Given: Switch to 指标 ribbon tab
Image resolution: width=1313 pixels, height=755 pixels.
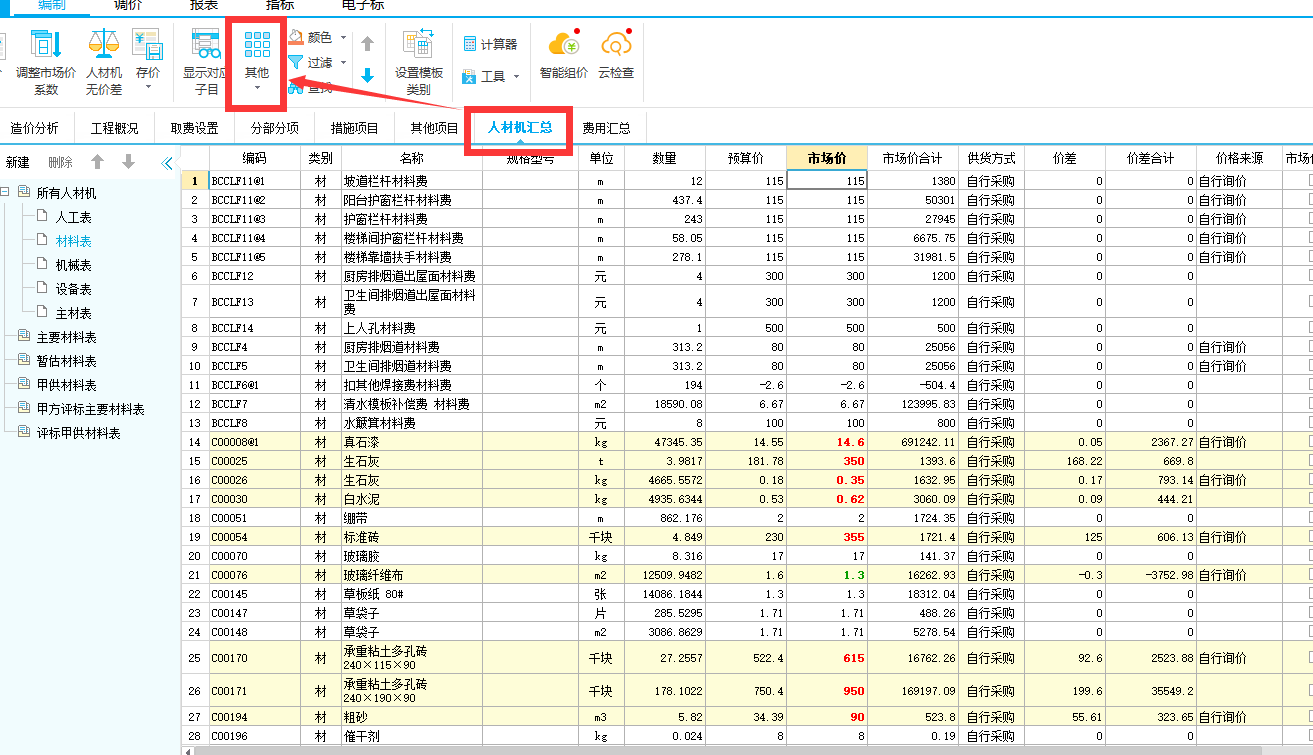Looking at the screenshot, I should pos(280,5).
